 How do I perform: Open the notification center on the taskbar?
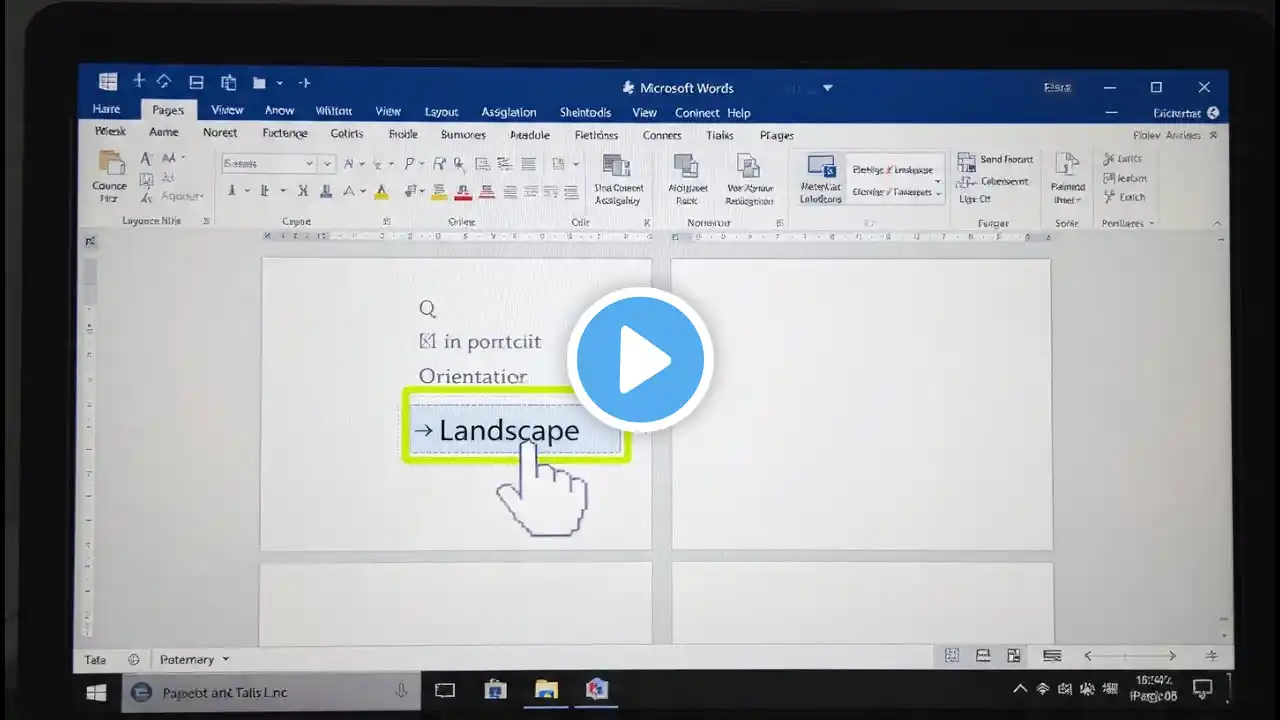click(x=1203, y=689)
